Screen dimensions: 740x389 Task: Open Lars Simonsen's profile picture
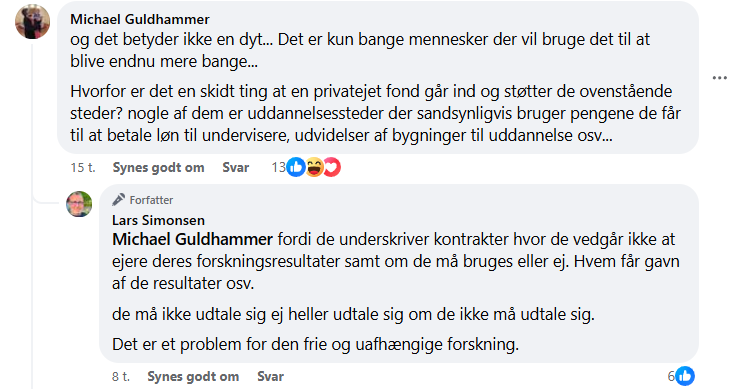[x=79, y=204]
